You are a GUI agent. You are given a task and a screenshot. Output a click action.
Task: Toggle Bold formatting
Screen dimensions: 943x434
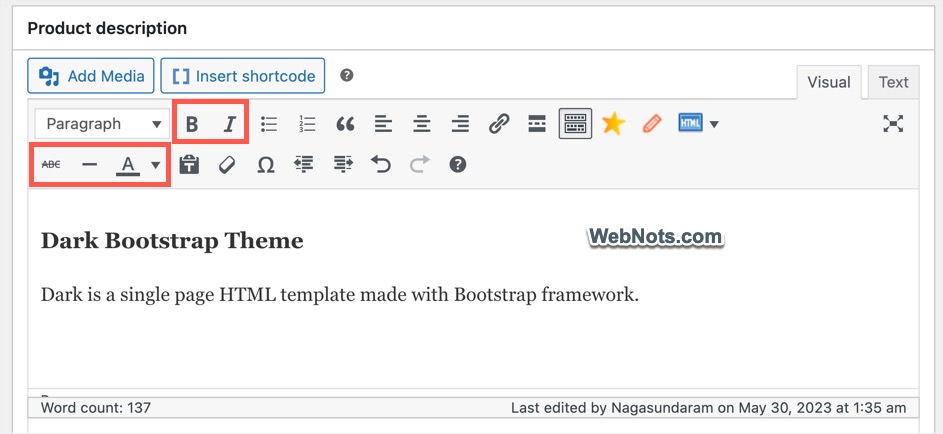192,124
